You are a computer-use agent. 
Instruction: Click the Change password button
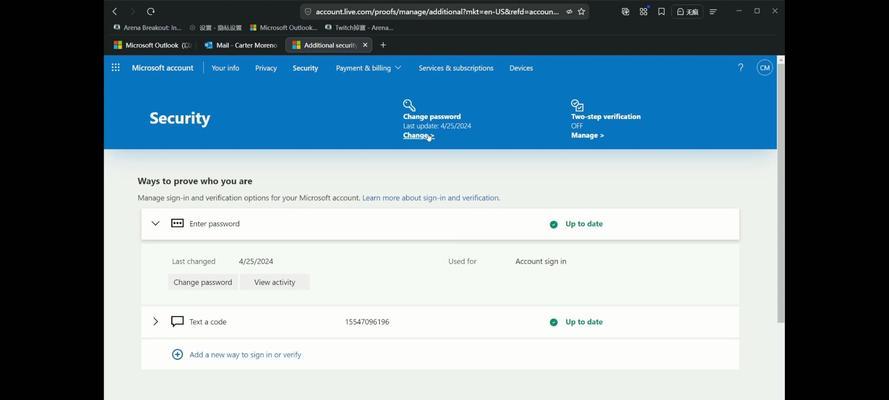[202, 282]
